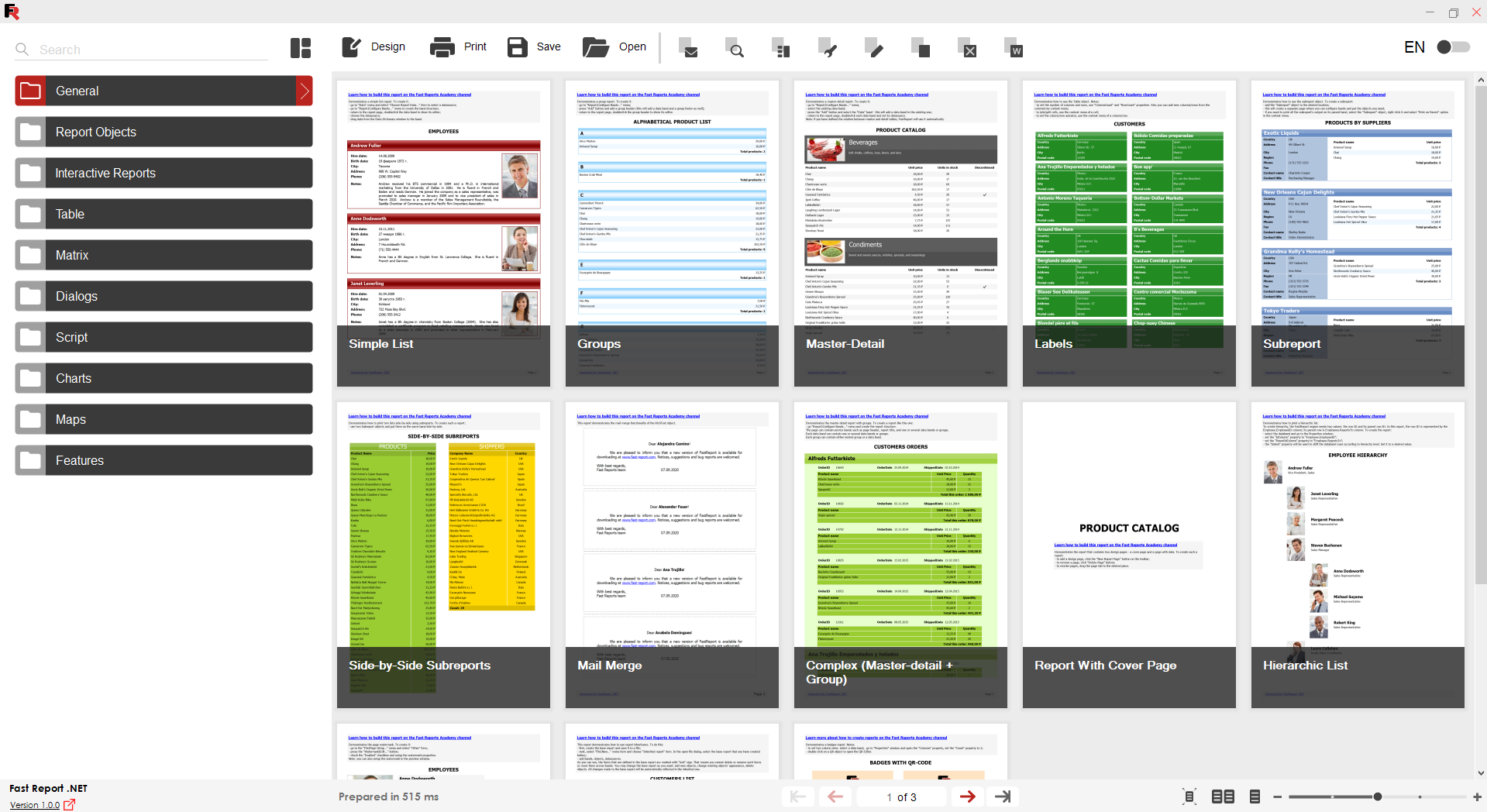Click the Word export W icon

[1014, 48]
